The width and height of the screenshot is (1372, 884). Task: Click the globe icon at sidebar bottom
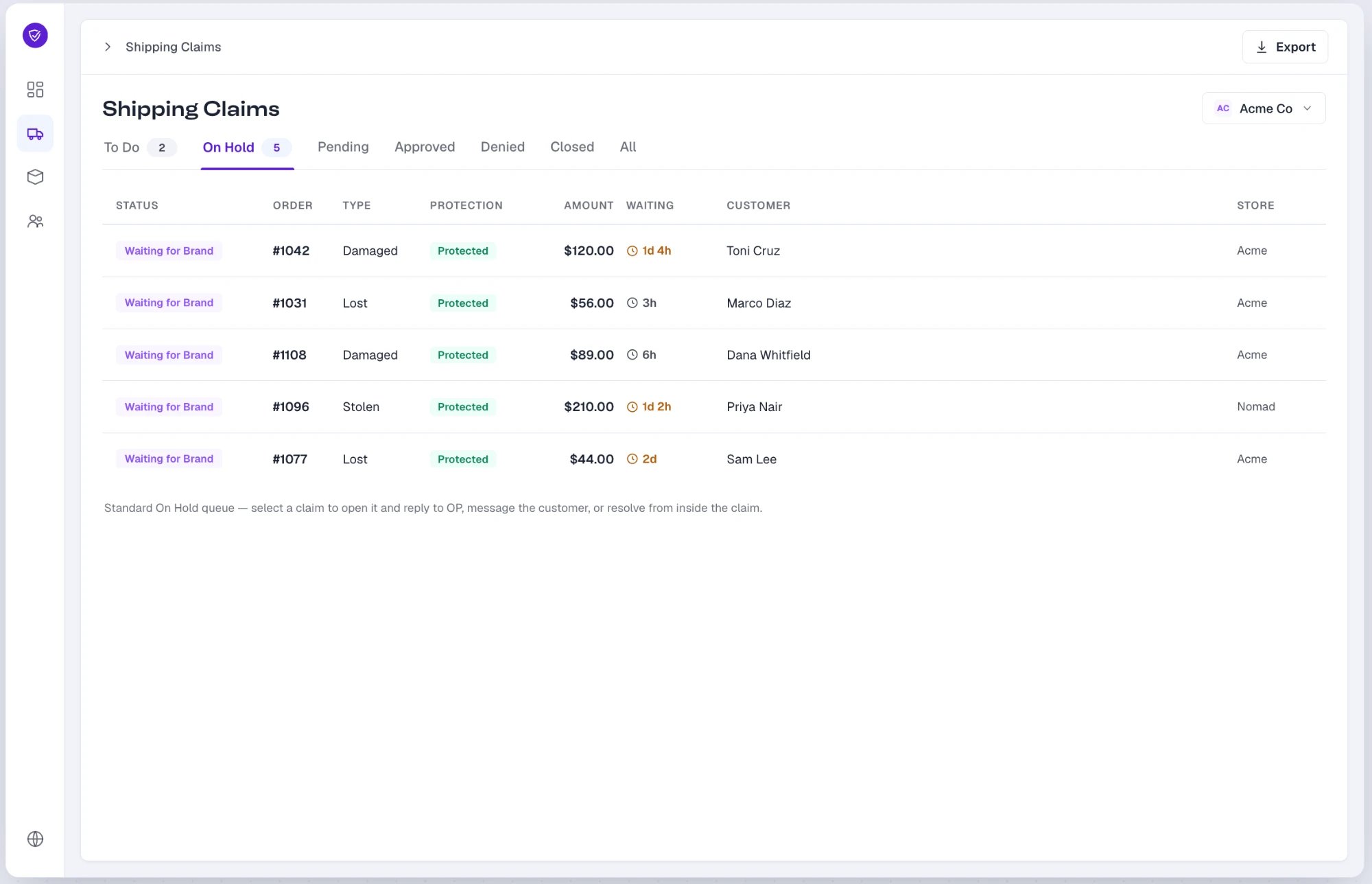click(x=35, y=839)
